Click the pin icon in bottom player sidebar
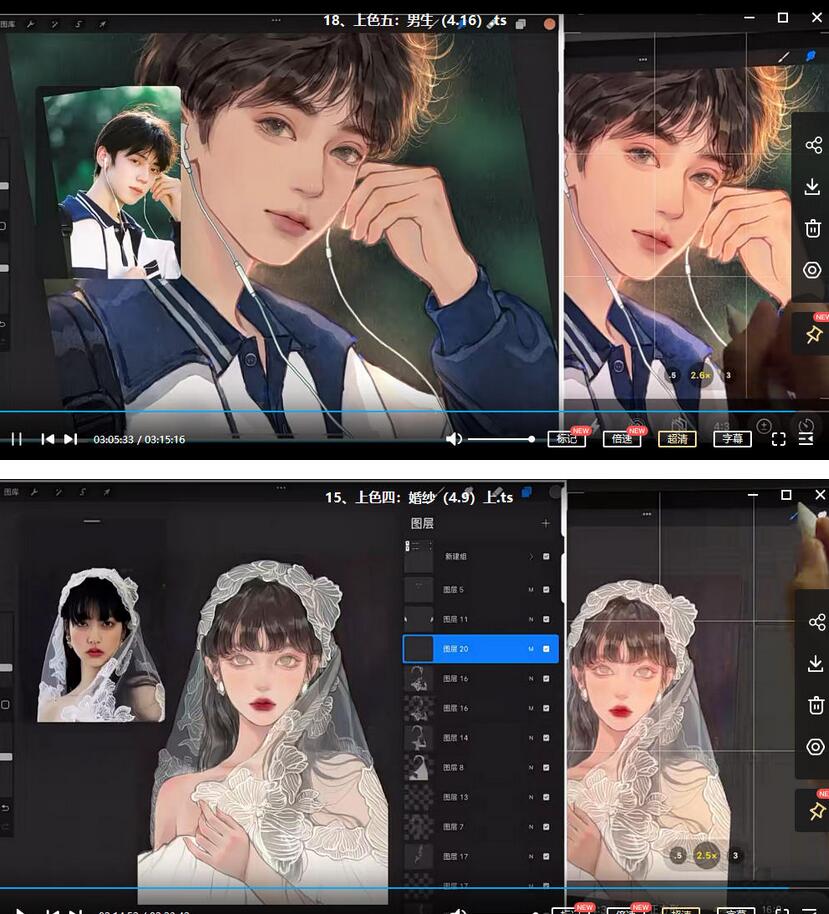The image size is (829, 914). (817, 811)
